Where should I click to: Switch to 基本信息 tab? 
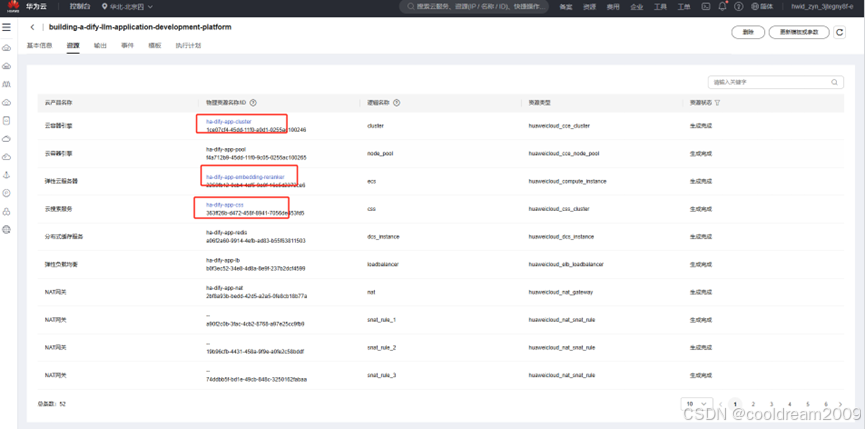pos(39,45)
